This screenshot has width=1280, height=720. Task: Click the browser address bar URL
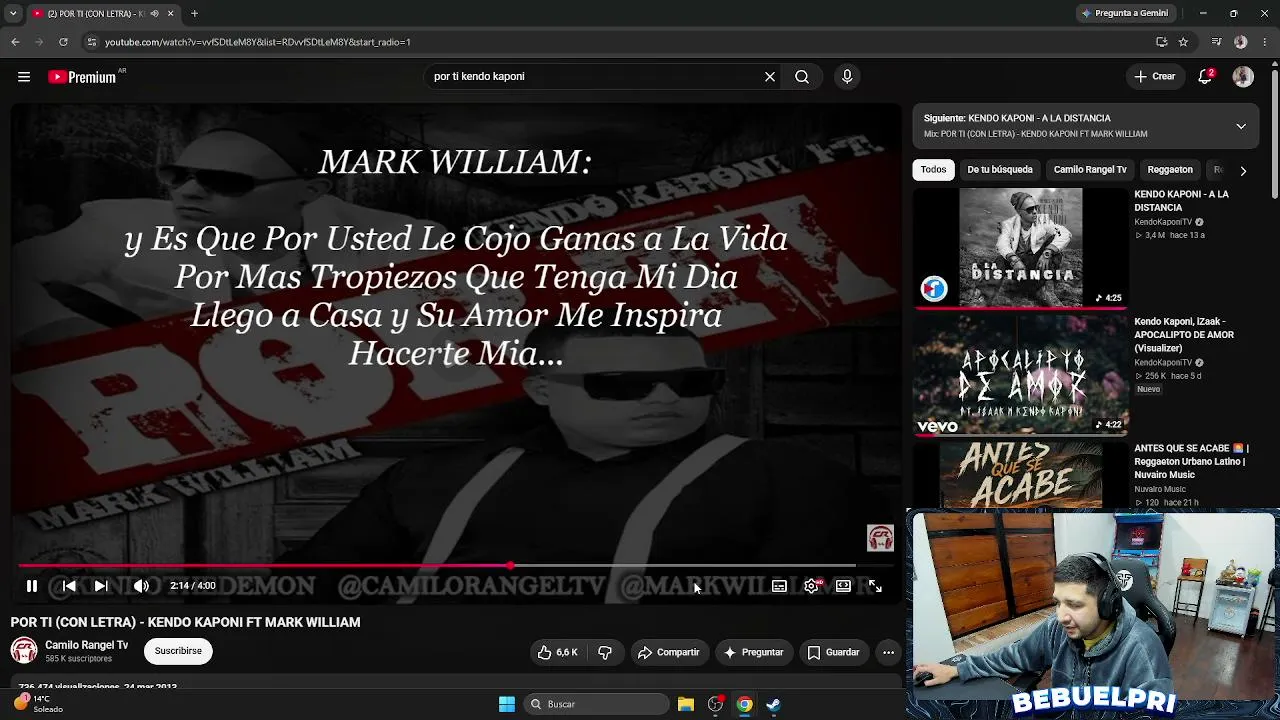click(258, 42)
